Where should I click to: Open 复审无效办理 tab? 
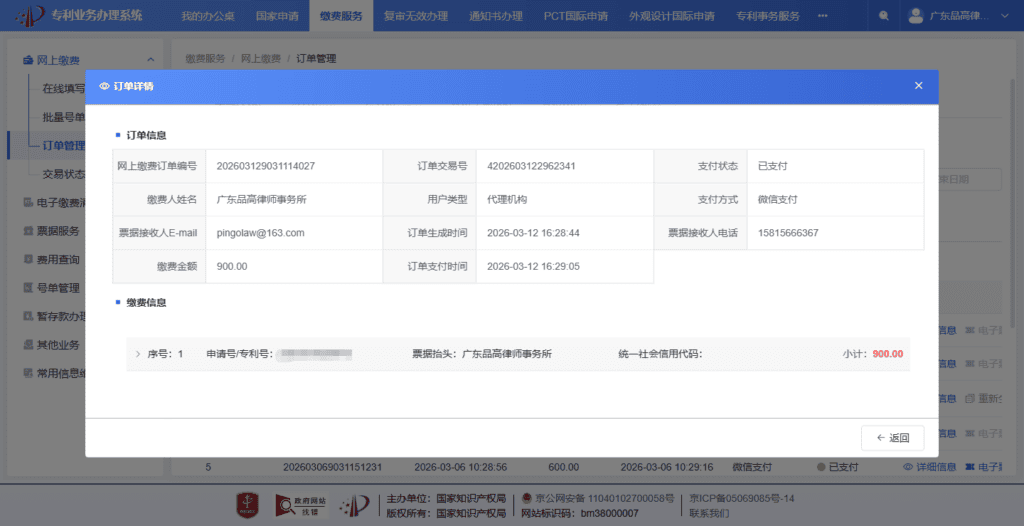tap(416, 16)
